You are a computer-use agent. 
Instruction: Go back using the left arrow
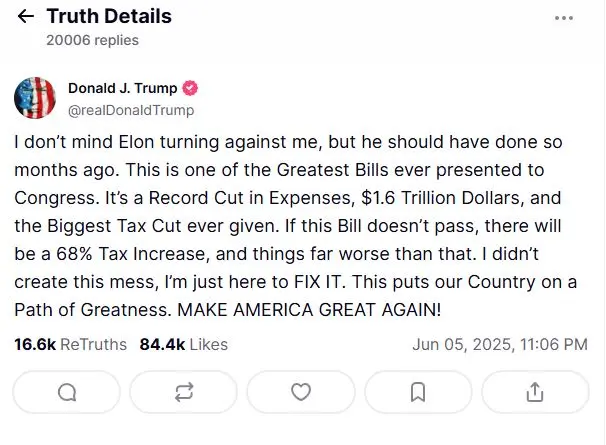25,17
